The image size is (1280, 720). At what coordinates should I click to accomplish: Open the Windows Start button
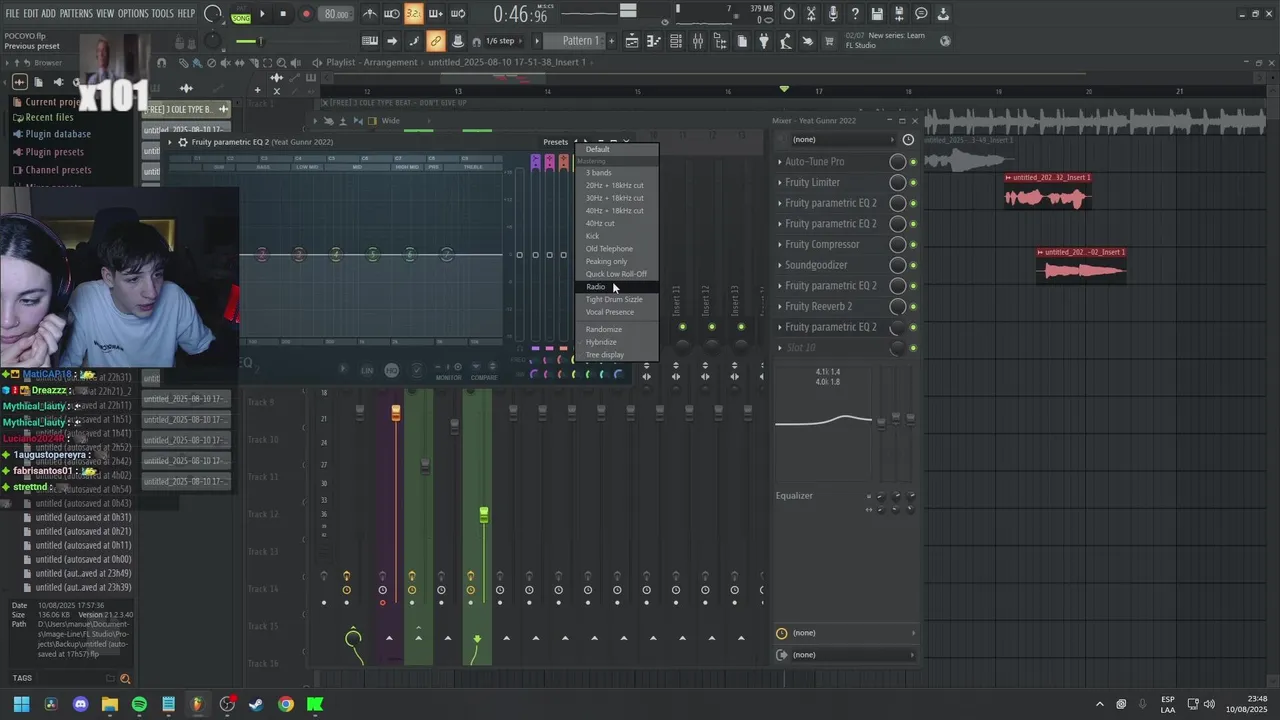(21, 704)
